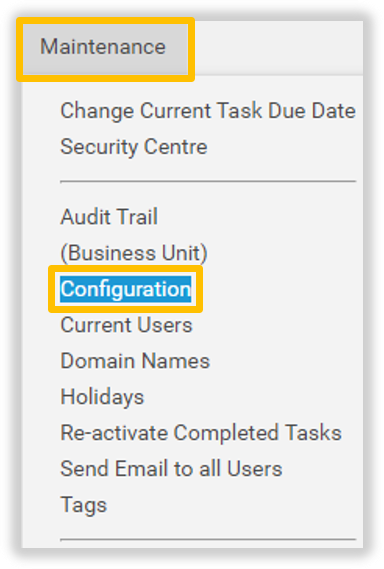384x569 pixels.
Task: Click Send Email to all Users
Action: tap(171, 469)
